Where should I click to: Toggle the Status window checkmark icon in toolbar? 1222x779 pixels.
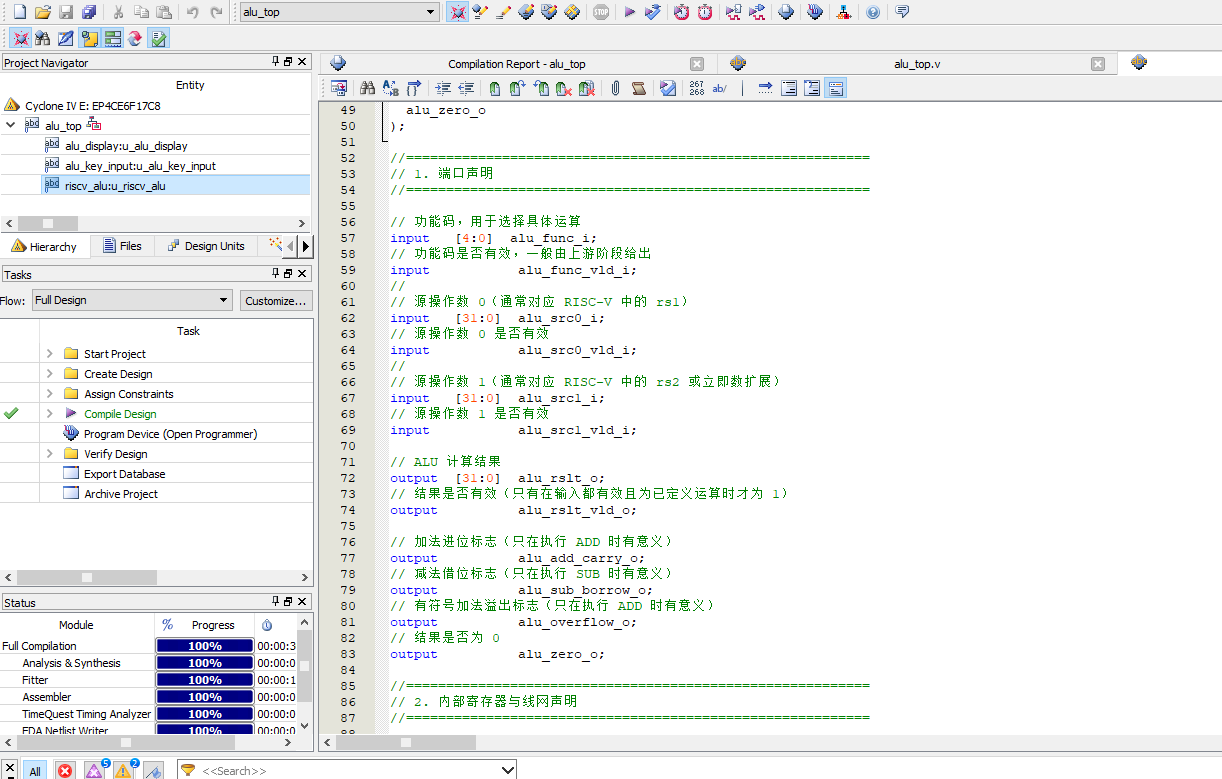tap(158, 38)
